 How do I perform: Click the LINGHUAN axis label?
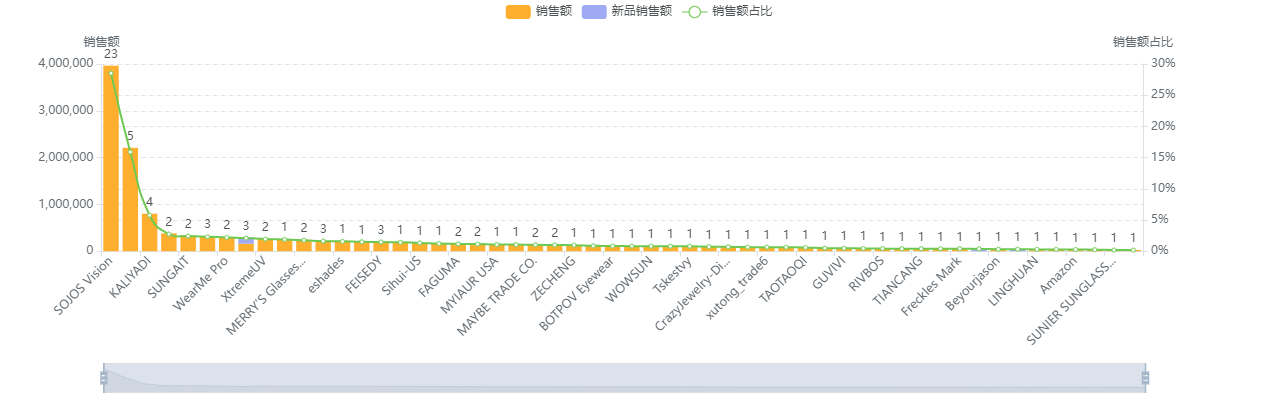1014,280
